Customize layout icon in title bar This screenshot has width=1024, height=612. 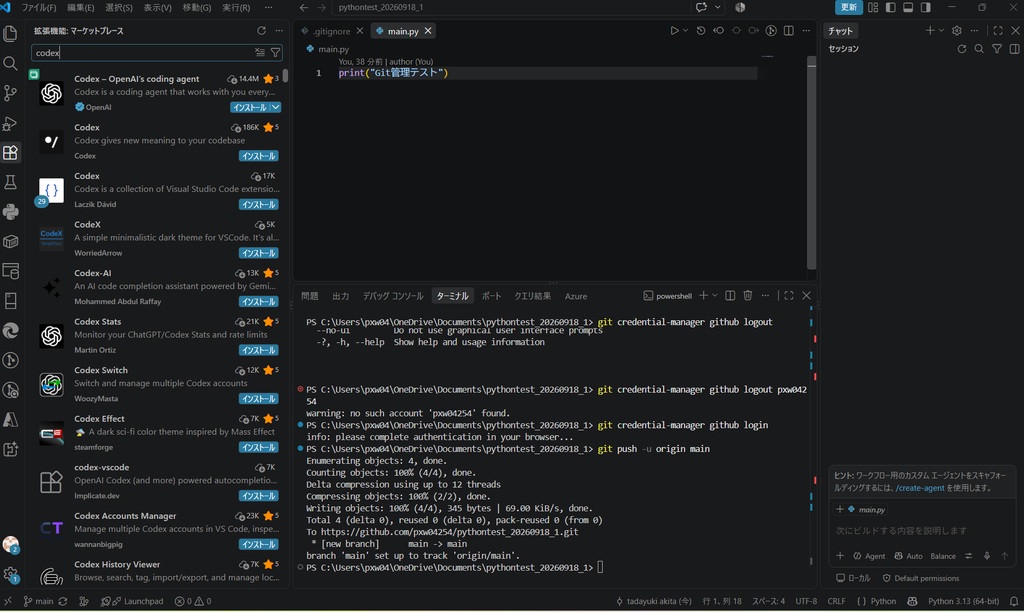pos(873,7)
